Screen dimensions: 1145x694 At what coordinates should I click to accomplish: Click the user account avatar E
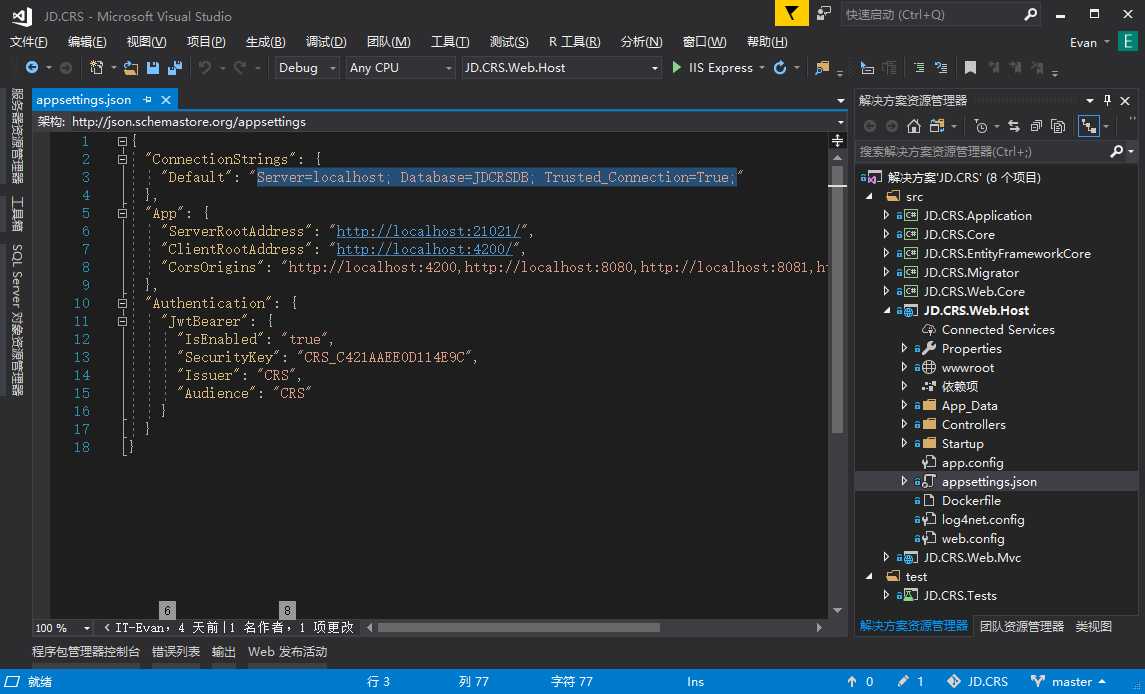pos(1127,41)
